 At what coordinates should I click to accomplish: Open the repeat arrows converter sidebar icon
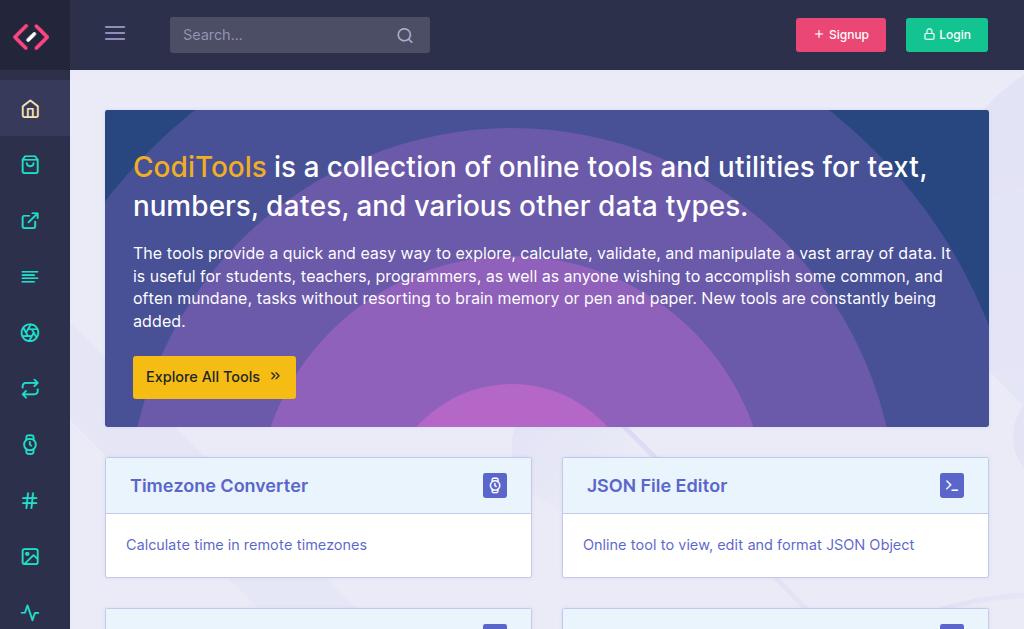click(x=30, y=389)
